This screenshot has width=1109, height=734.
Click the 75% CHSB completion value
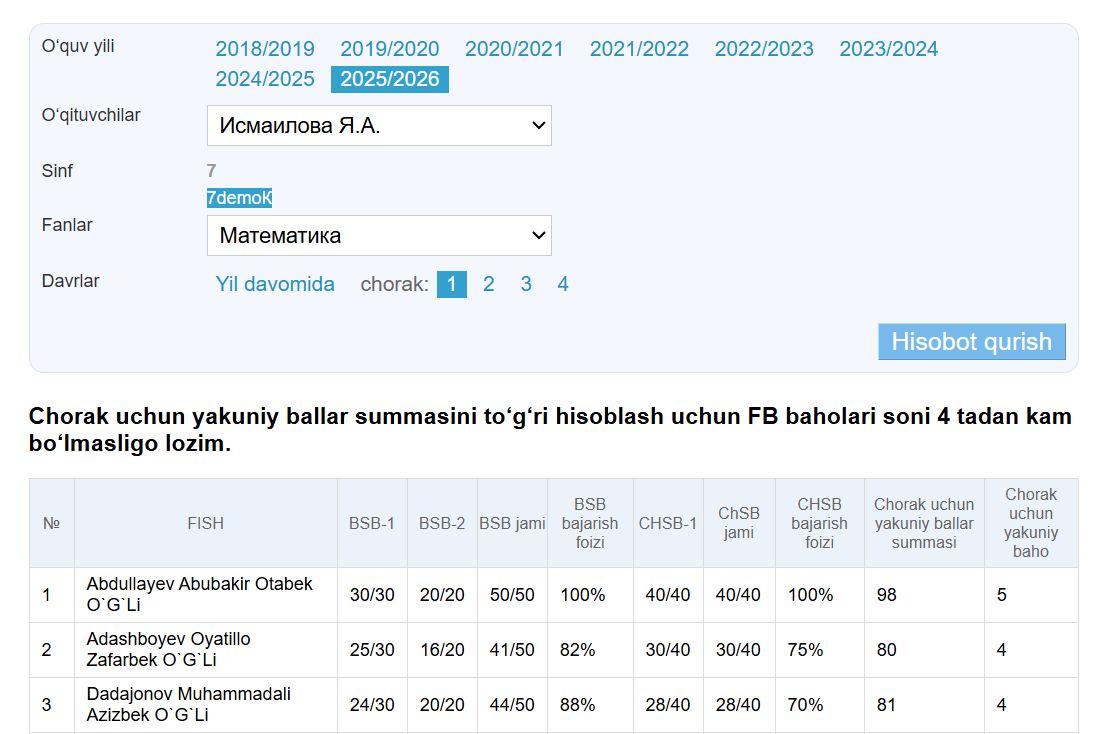[806, 650]
